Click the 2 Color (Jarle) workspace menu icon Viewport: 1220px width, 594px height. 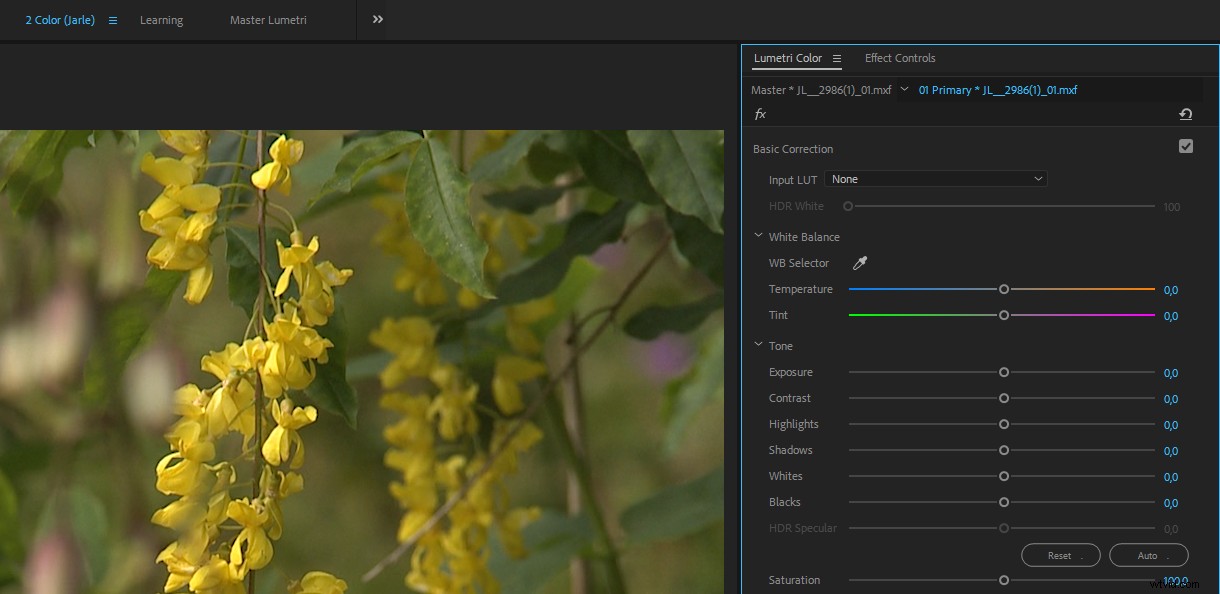(112, 19)
